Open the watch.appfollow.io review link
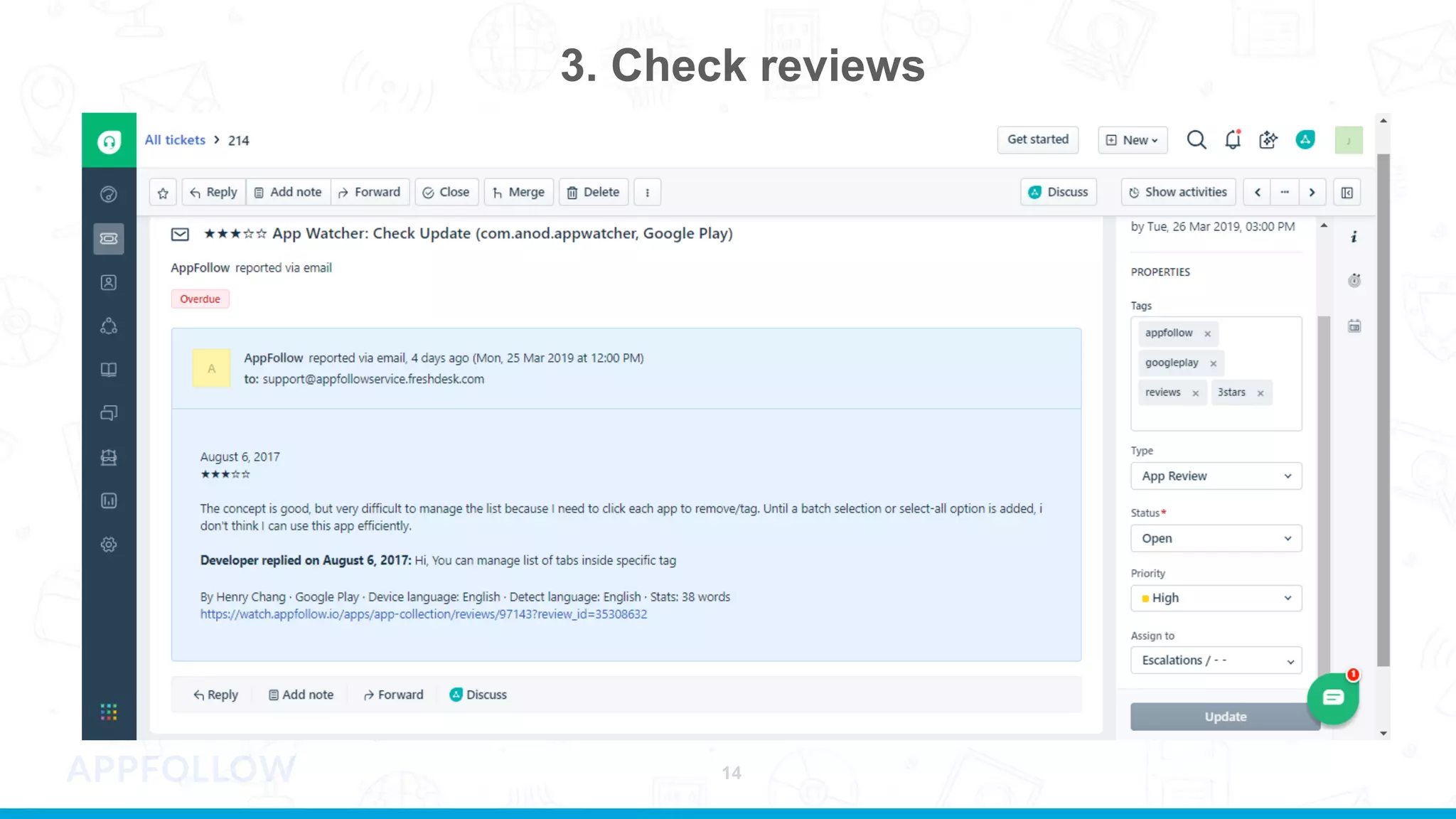Image resolution: width=1456 pixels, height=819 pixels. tap(424, 614)
